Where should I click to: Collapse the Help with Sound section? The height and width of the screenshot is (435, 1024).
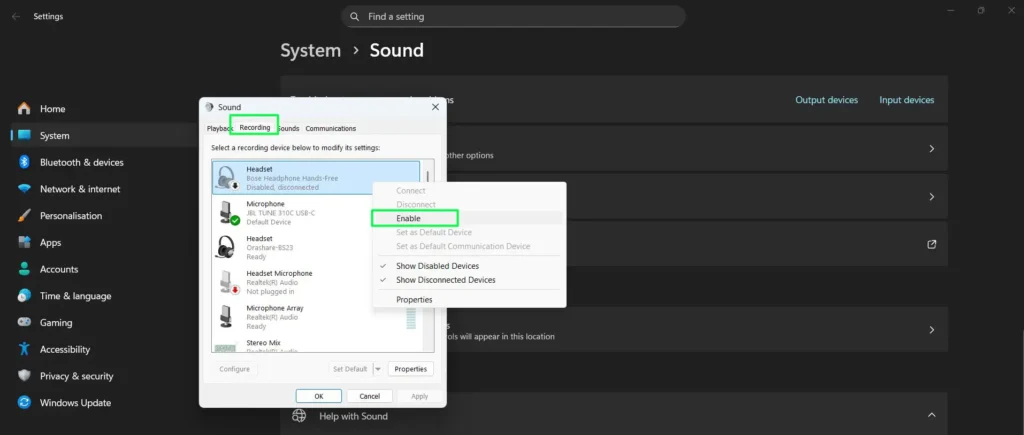pos(932,415)
